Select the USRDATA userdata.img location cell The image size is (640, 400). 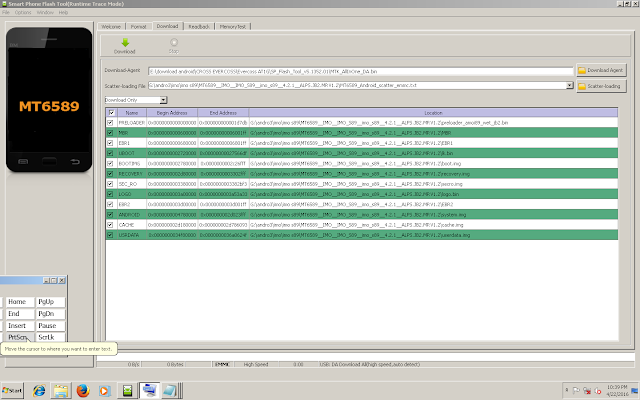pos(433,235)
